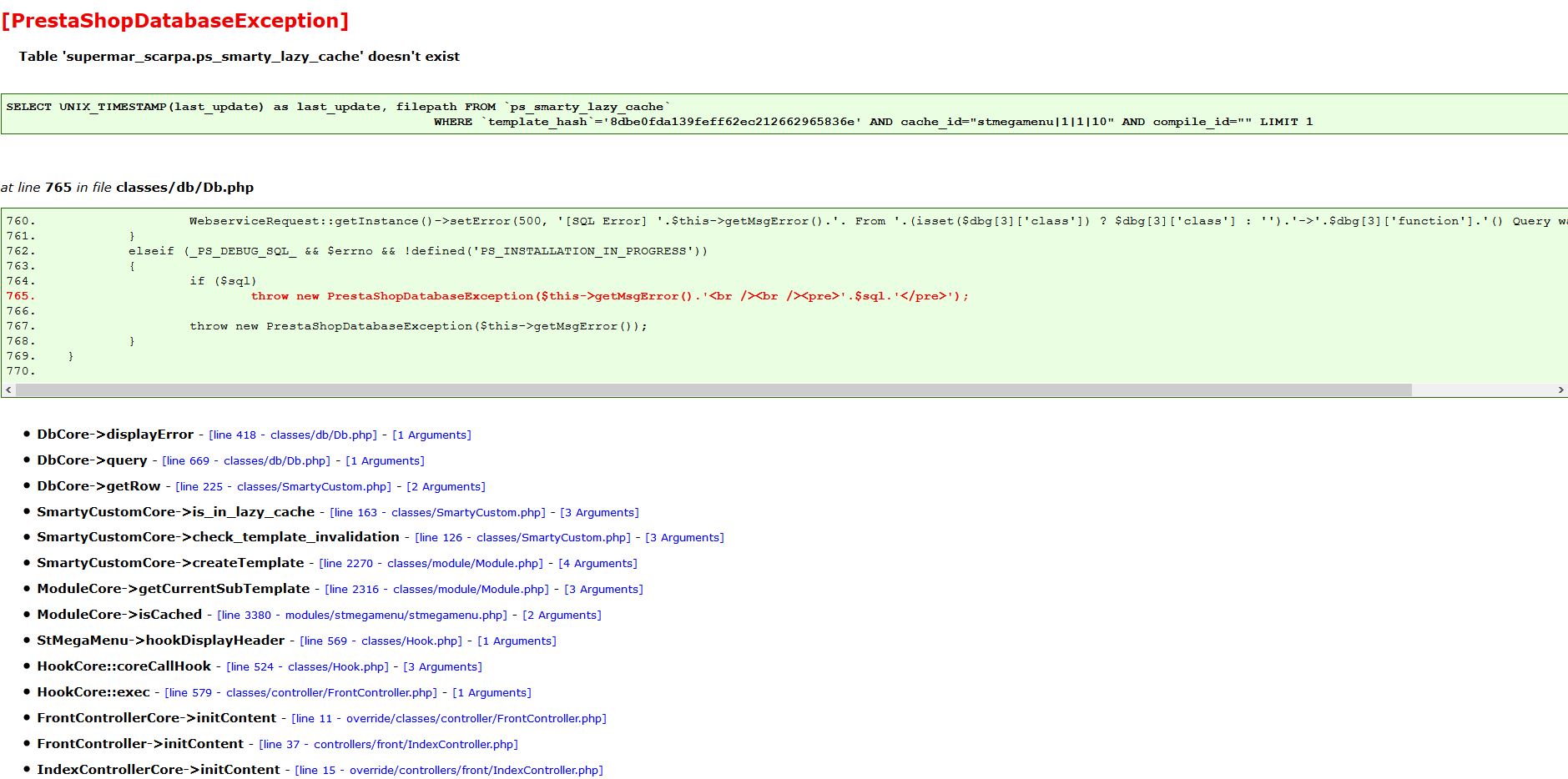Click the IndexControllerCore->initContent method name
The height and width of the screenshot is (779, 1568).
[159, 770]
